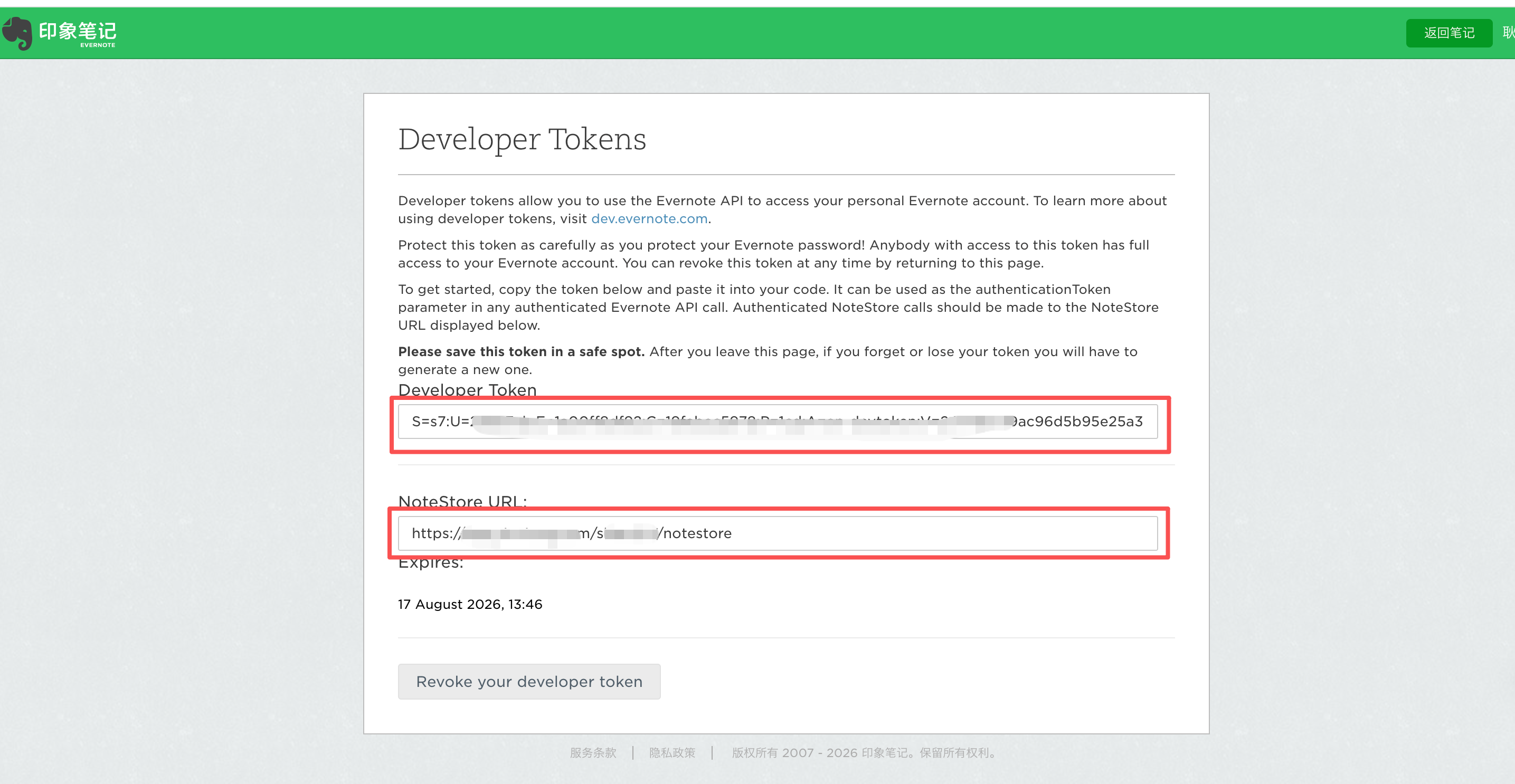Click the Evernote elephant logo icon
The height and width of the screenshot is (784, 1515).
17,33
